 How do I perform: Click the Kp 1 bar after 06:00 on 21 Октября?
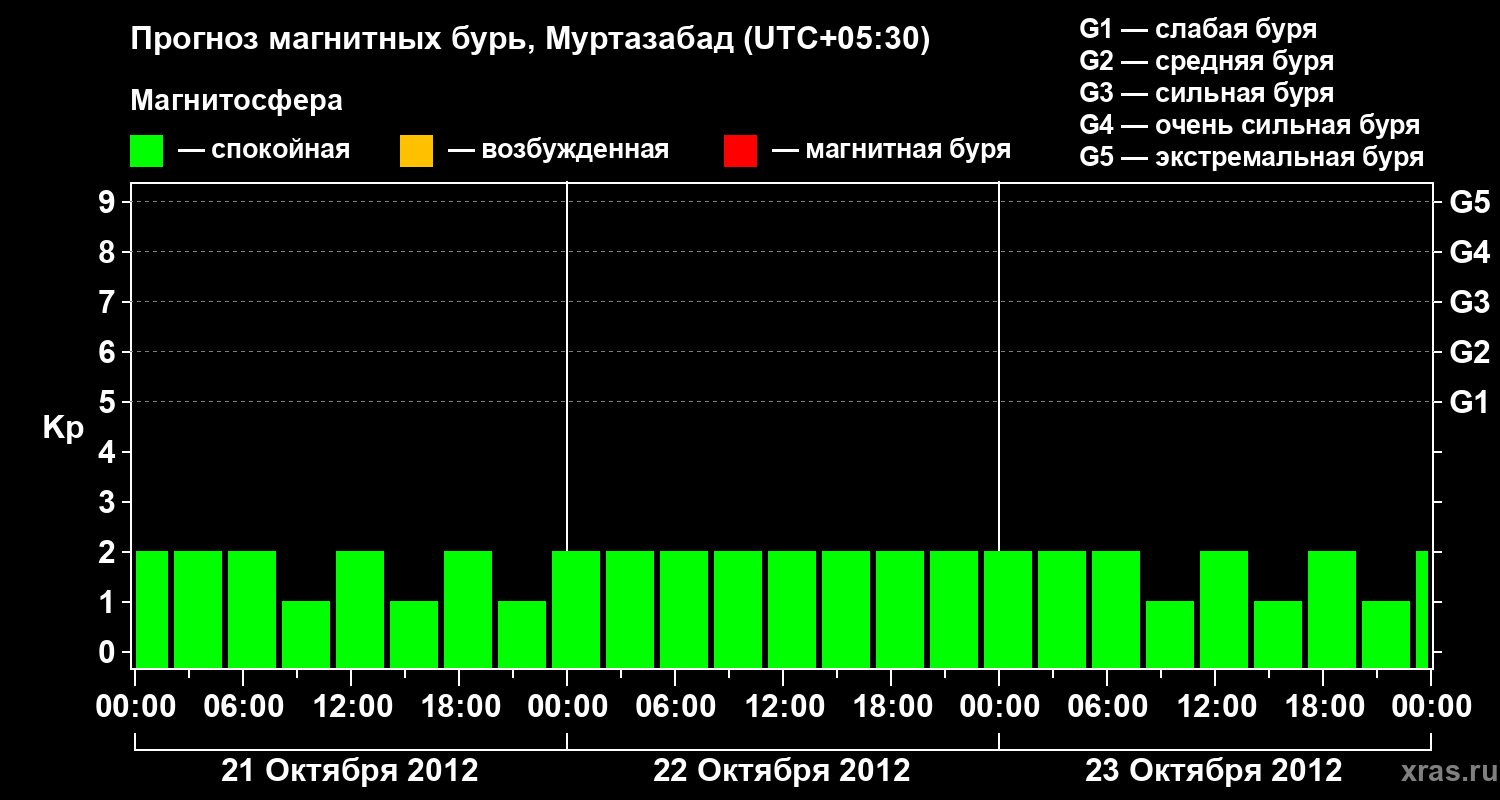[x=306, y=634]
